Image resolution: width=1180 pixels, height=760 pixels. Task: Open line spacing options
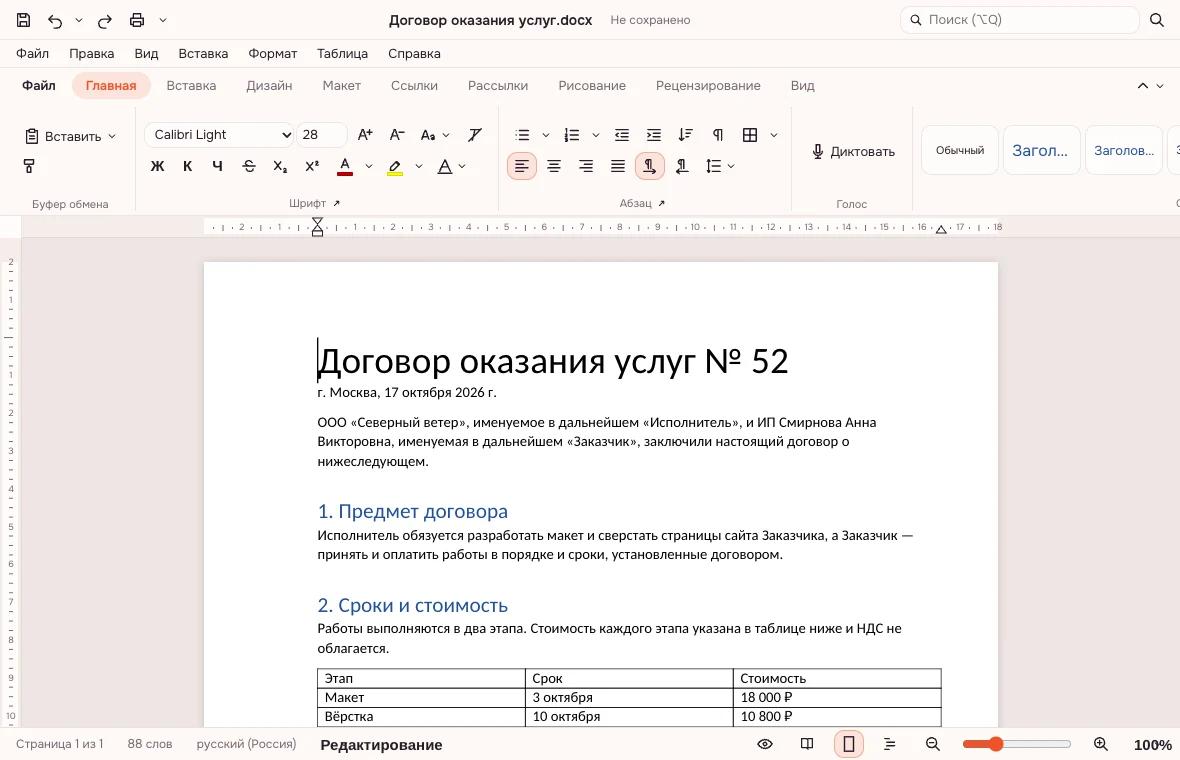click(719, 166)
